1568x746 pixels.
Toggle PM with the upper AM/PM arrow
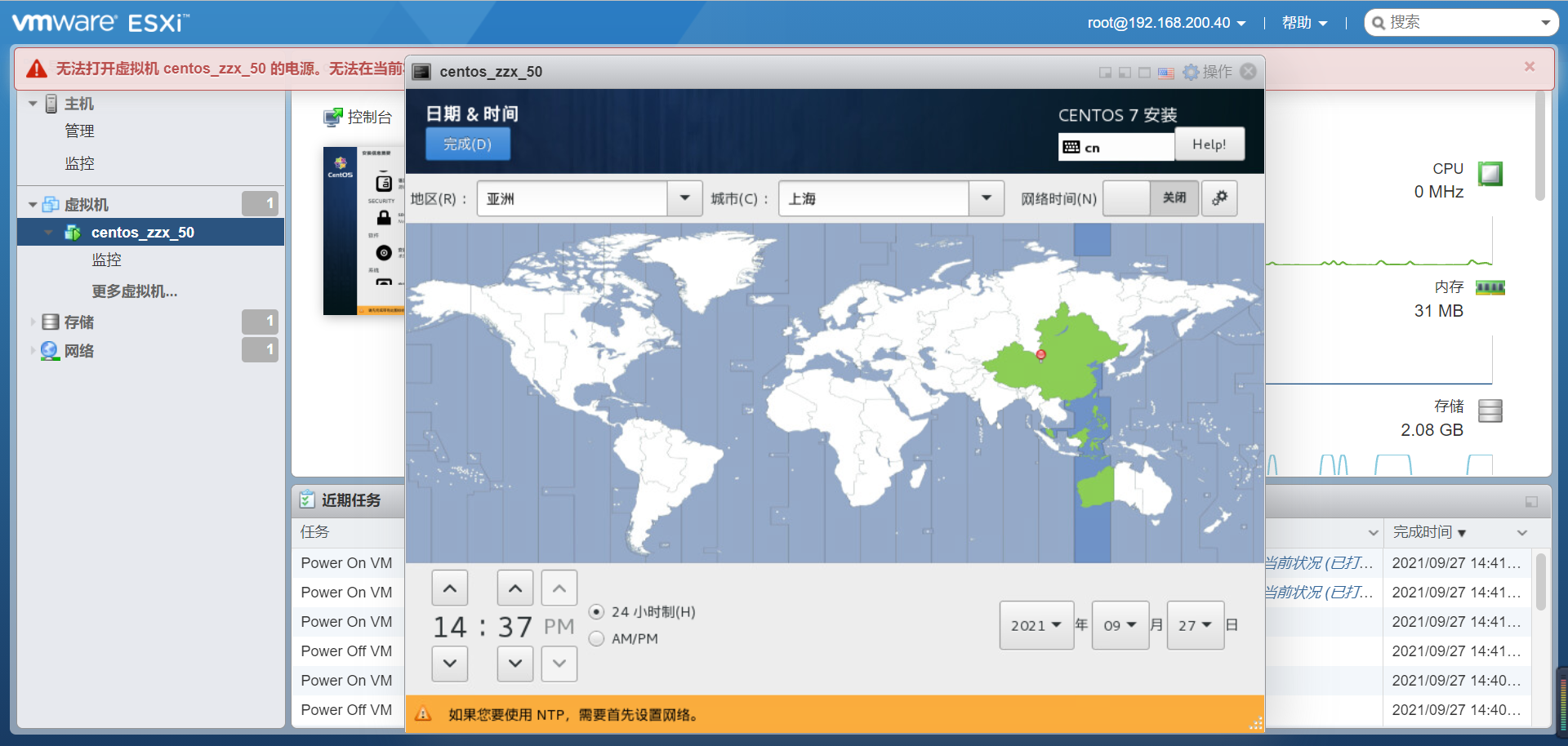pos(559,588)
